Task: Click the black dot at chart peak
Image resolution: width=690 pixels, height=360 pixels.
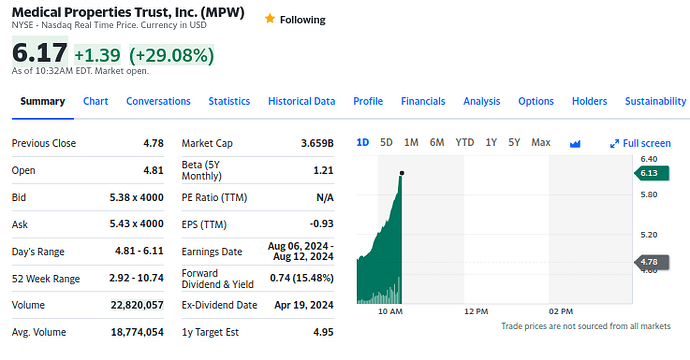Action: (402, 173)
